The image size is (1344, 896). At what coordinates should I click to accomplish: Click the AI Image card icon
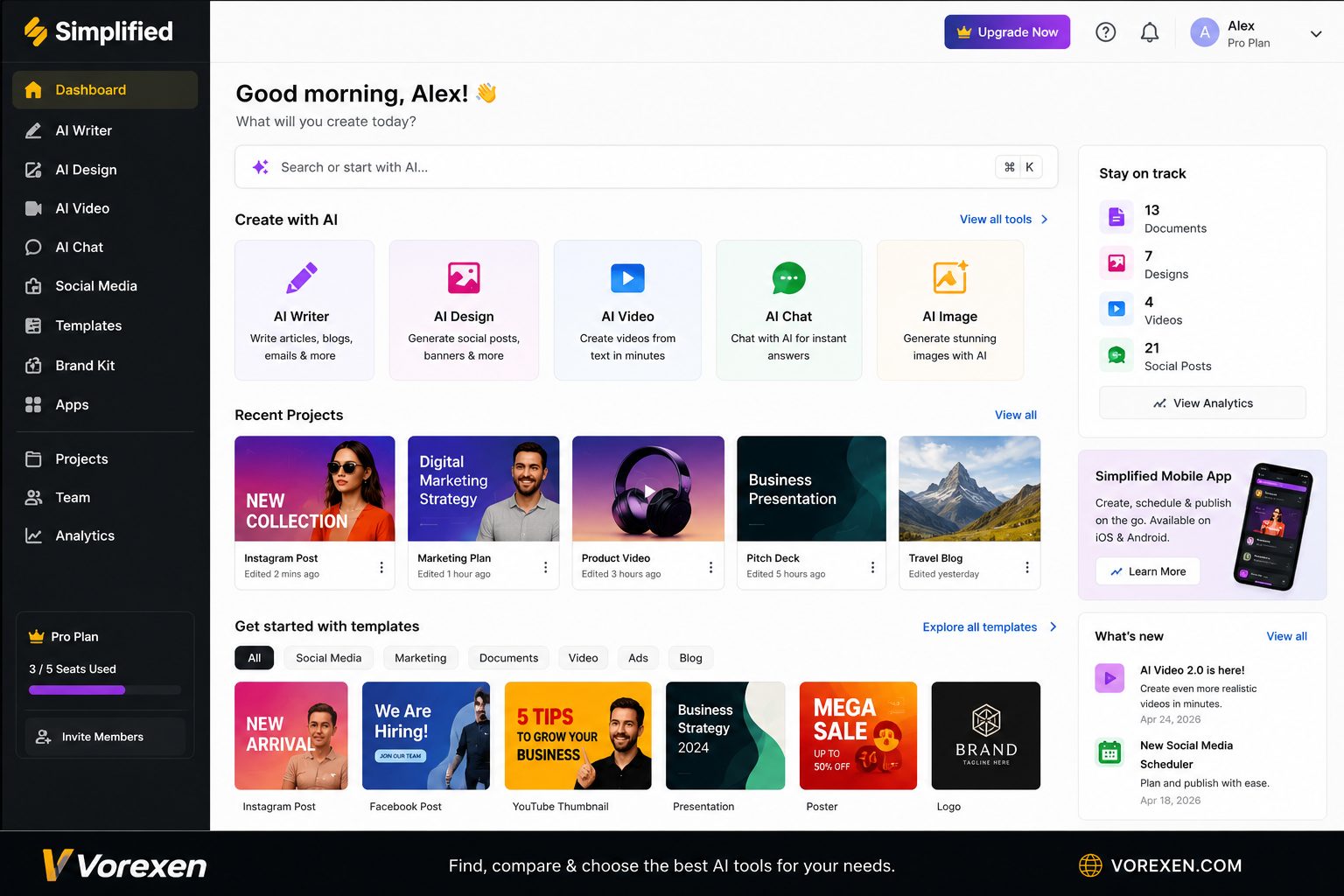click(950, 277)
